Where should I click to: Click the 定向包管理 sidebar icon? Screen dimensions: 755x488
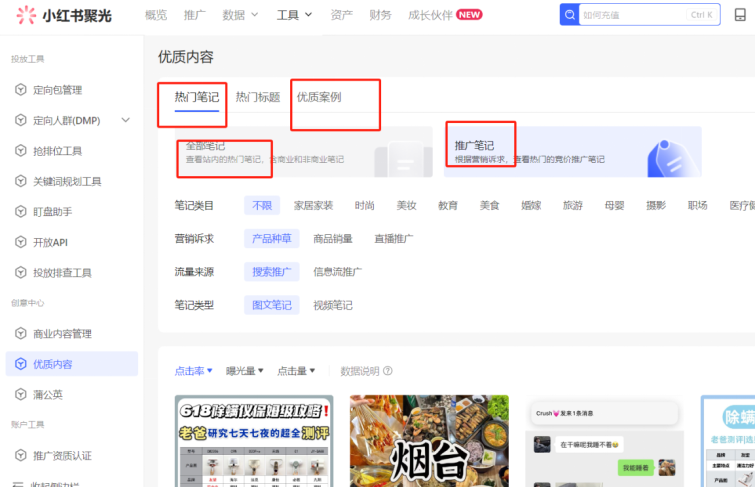pyautogui.click(x=20, y=90)
